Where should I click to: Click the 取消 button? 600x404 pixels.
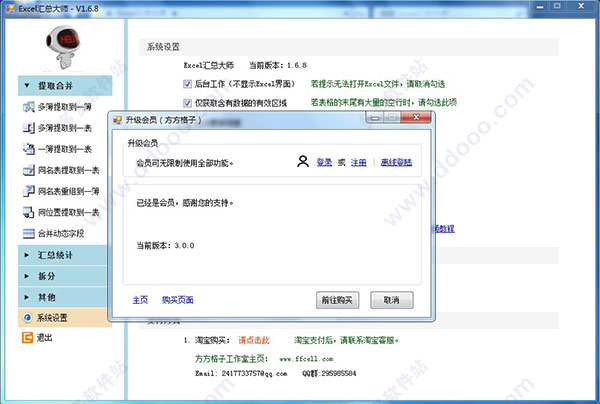pyautogui.click(x=391, y=300)
